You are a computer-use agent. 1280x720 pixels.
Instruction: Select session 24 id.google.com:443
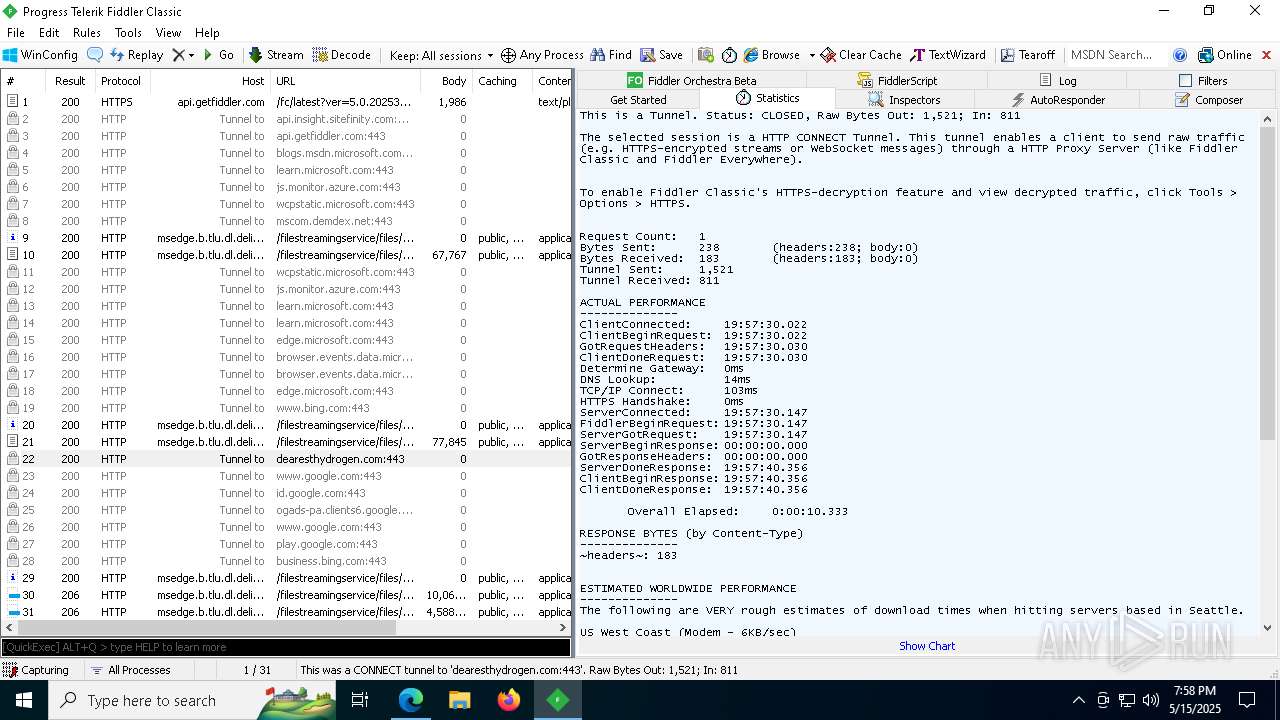286,493
